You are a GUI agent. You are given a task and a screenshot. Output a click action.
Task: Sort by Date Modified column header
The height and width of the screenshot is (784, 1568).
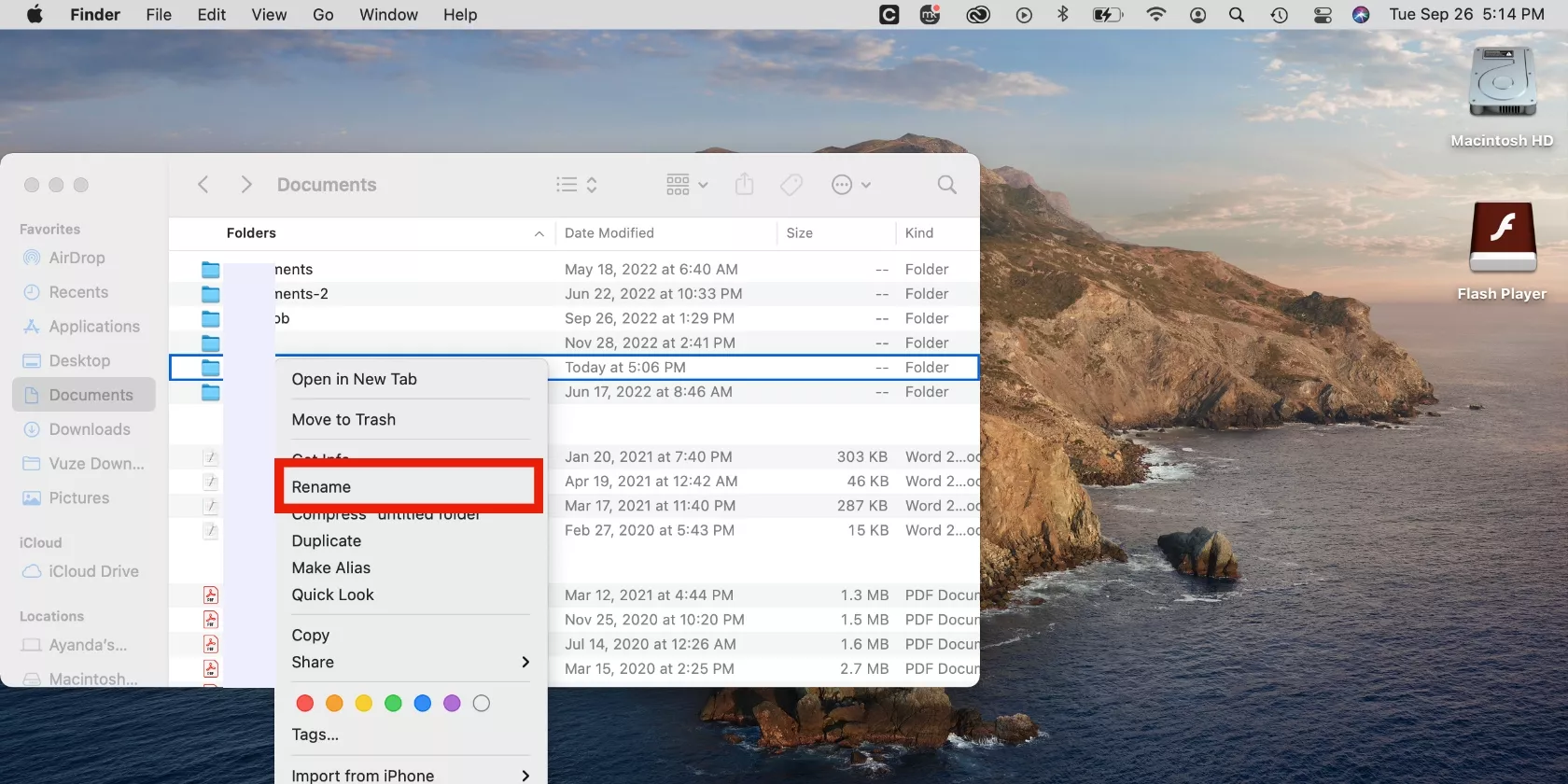coord(609,233)
